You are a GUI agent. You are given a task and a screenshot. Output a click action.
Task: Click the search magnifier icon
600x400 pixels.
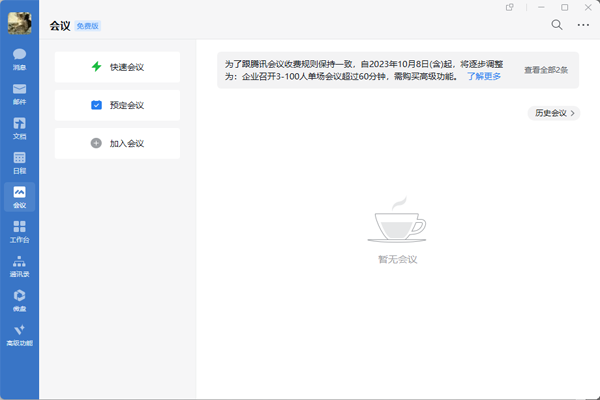click(557, 25)
